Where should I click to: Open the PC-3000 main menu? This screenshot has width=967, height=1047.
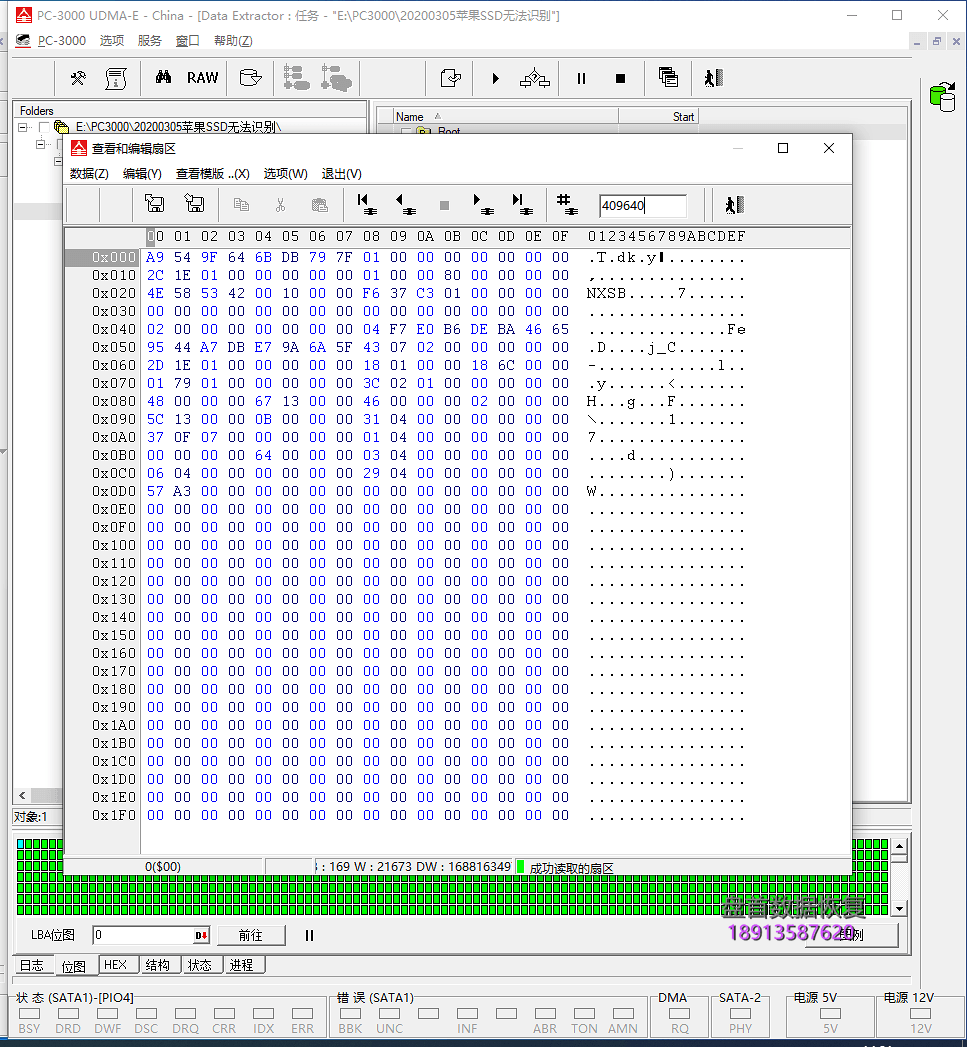pyautogui.click(x=61, y=41)
